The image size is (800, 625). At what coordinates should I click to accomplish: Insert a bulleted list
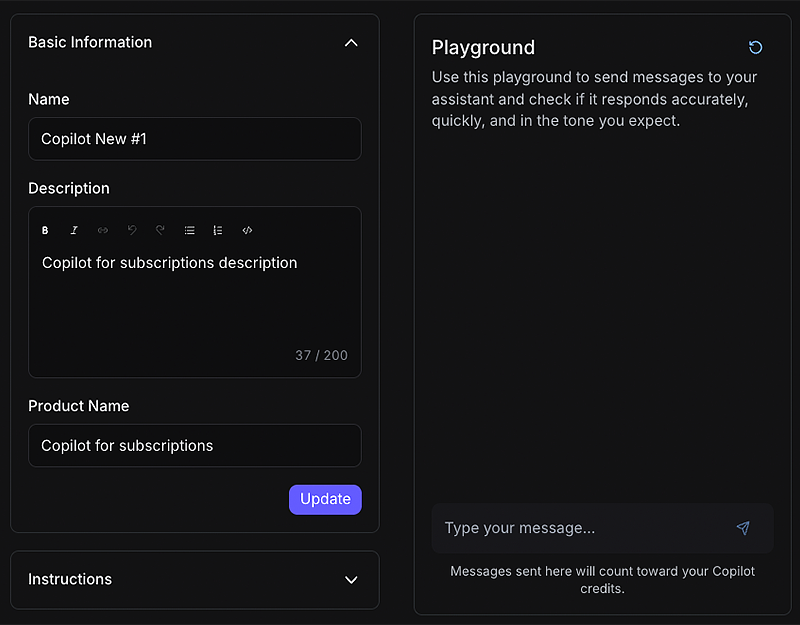pyautogui.click(x=189, y=230)
